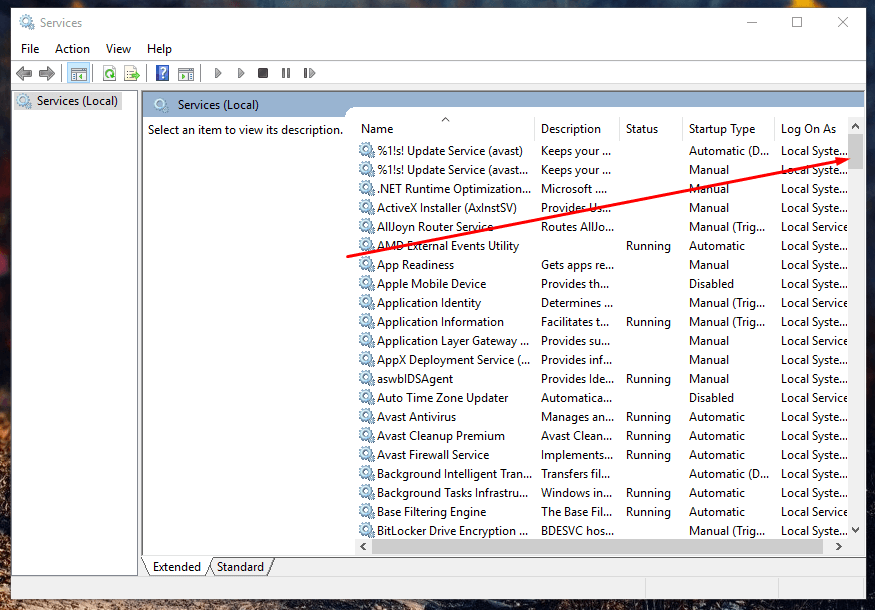
Task: Click gear icon next to App Readiness
Action: [x=367, y=265]
